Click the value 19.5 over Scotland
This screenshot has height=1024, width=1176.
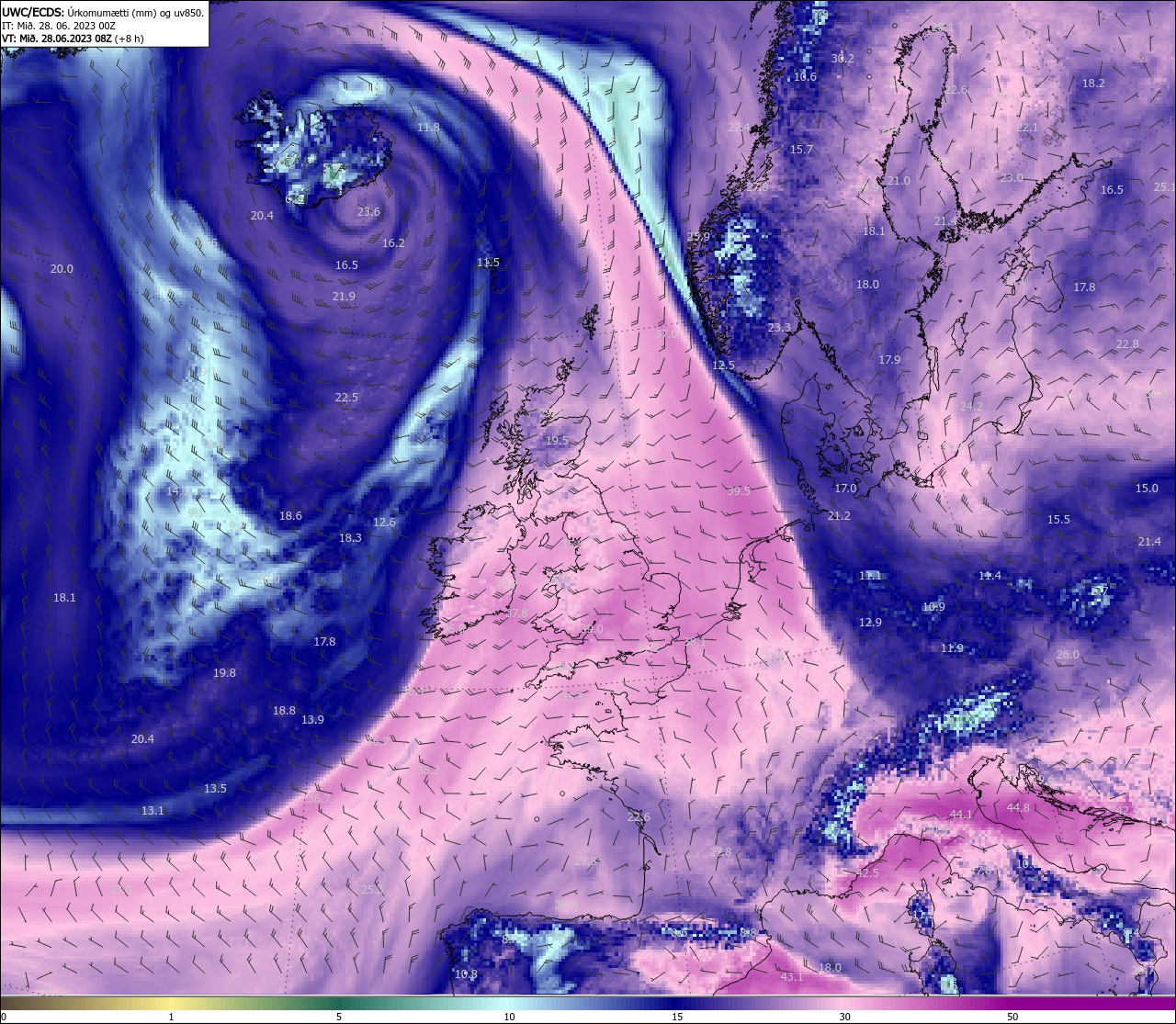[x=557, y=441]
